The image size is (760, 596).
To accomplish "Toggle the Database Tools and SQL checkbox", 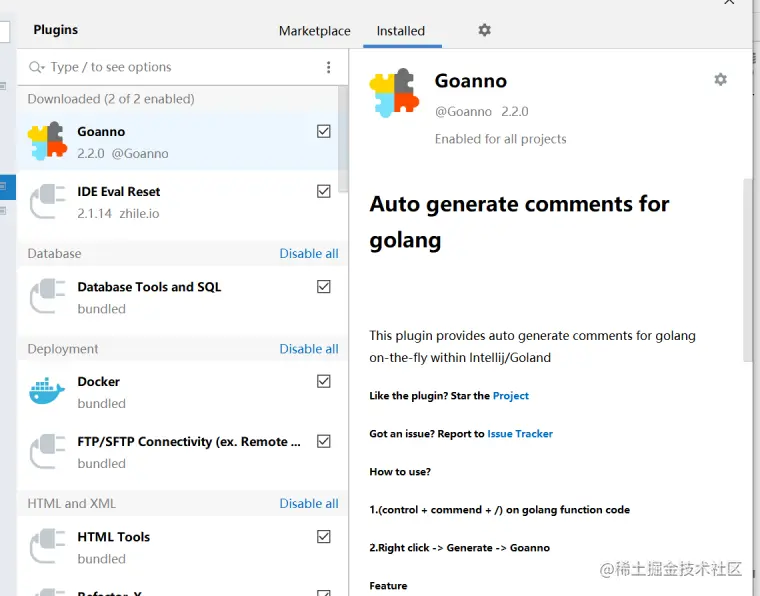I will click(x=324, y=286).
